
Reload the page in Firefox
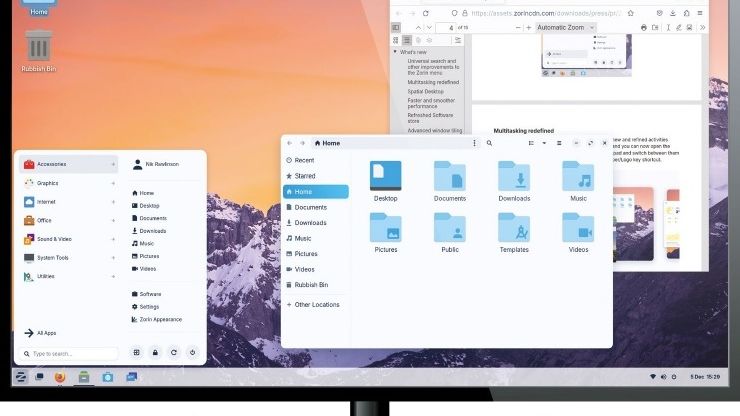pyautogui.click(x=425, y=13)
